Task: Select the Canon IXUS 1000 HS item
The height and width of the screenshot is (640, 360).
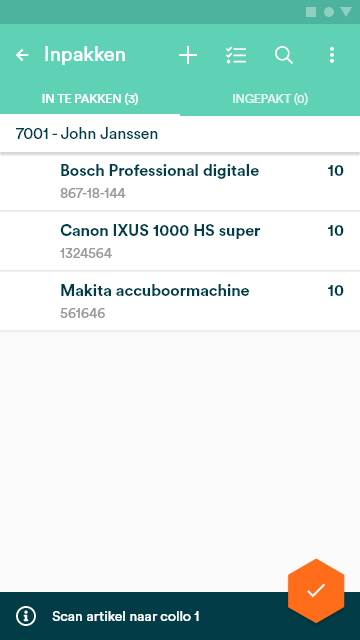Action: [180, 241]
